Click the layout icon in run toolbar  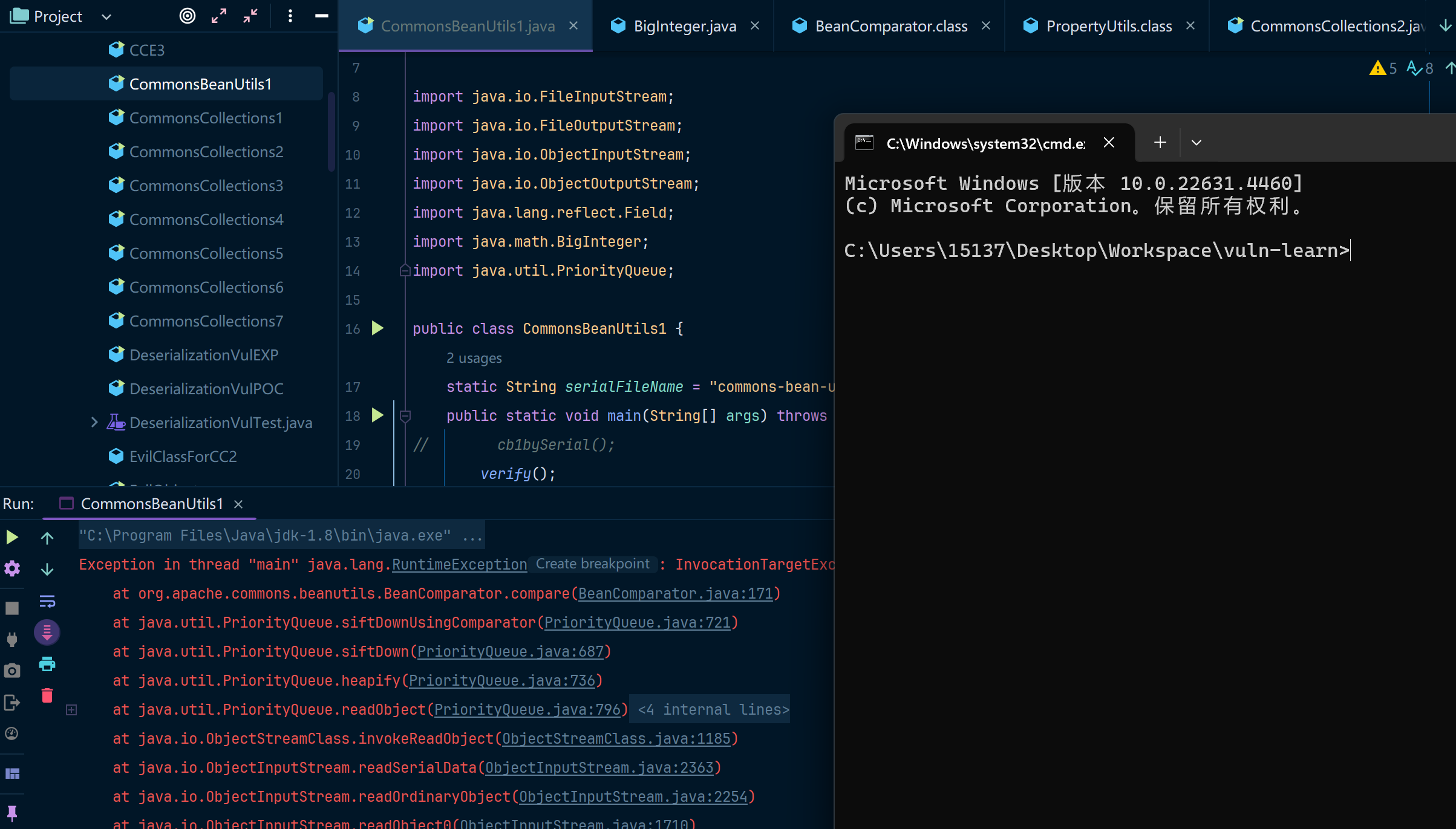[x=12, y=773]
